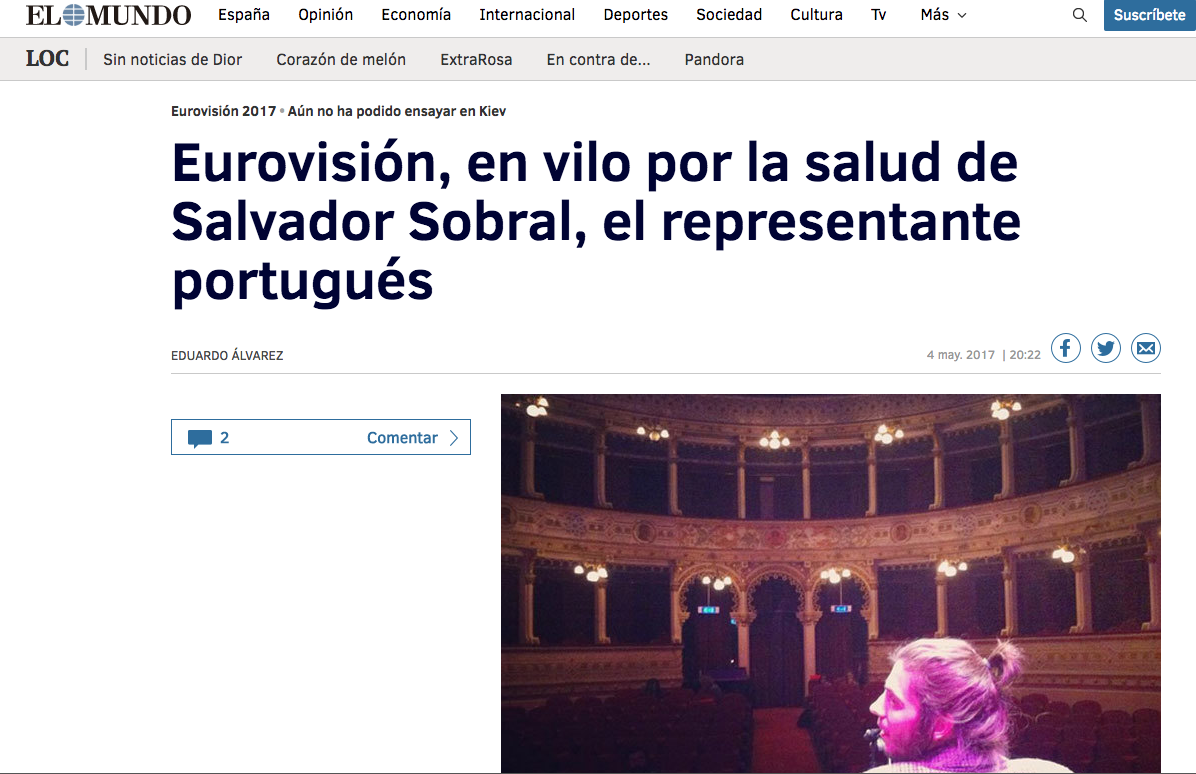Click the article headline text
Image resolution: width=1196 pixels, height=774 pixels.
[596, 222]
